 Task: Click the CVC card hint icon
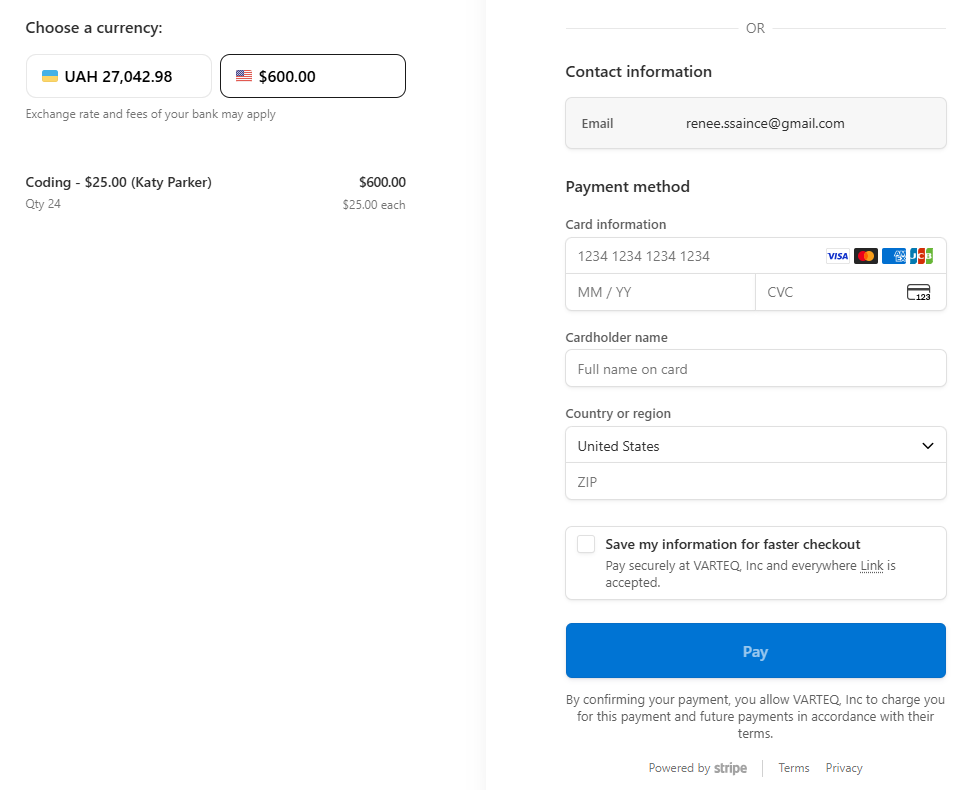point(918,292)
